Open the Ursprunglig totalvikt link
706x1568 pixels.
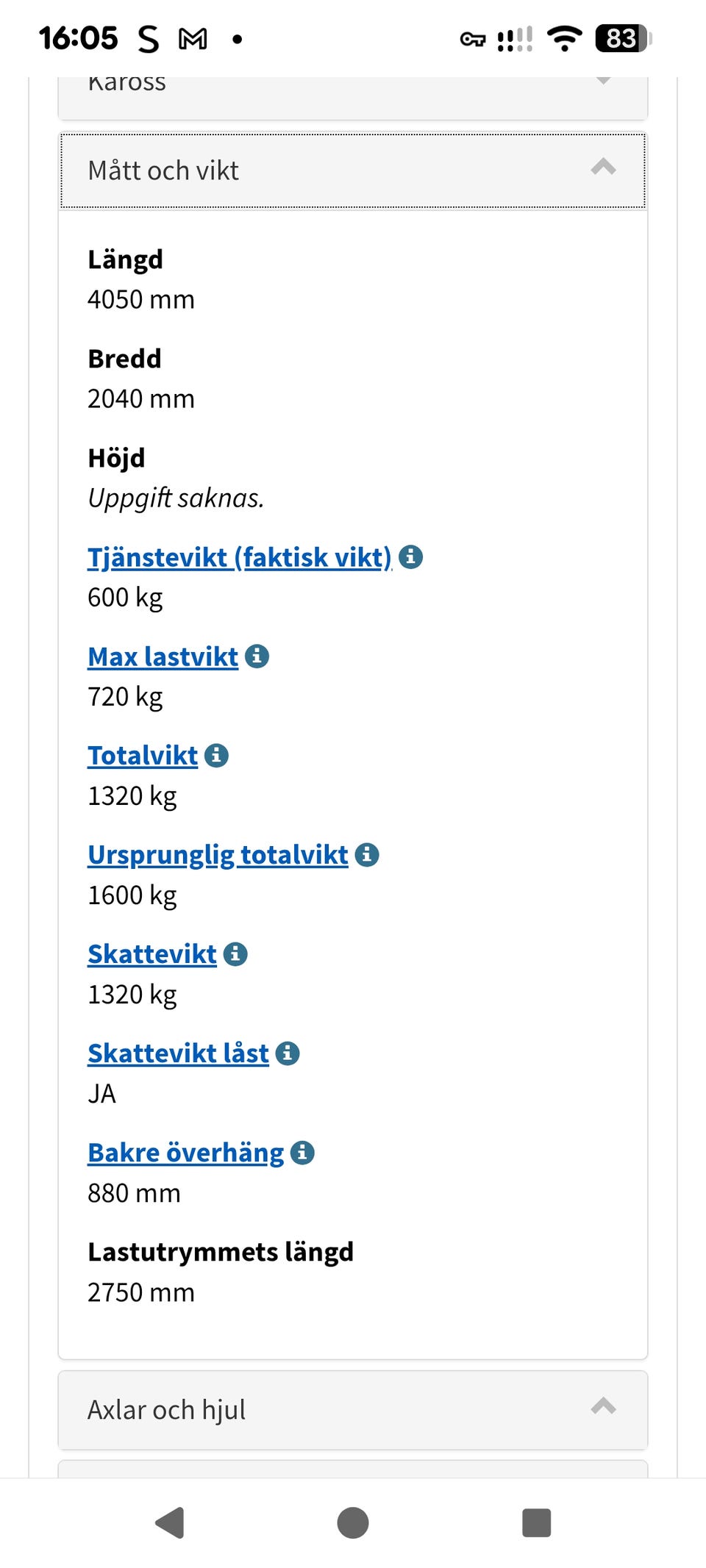coord(218,855)
